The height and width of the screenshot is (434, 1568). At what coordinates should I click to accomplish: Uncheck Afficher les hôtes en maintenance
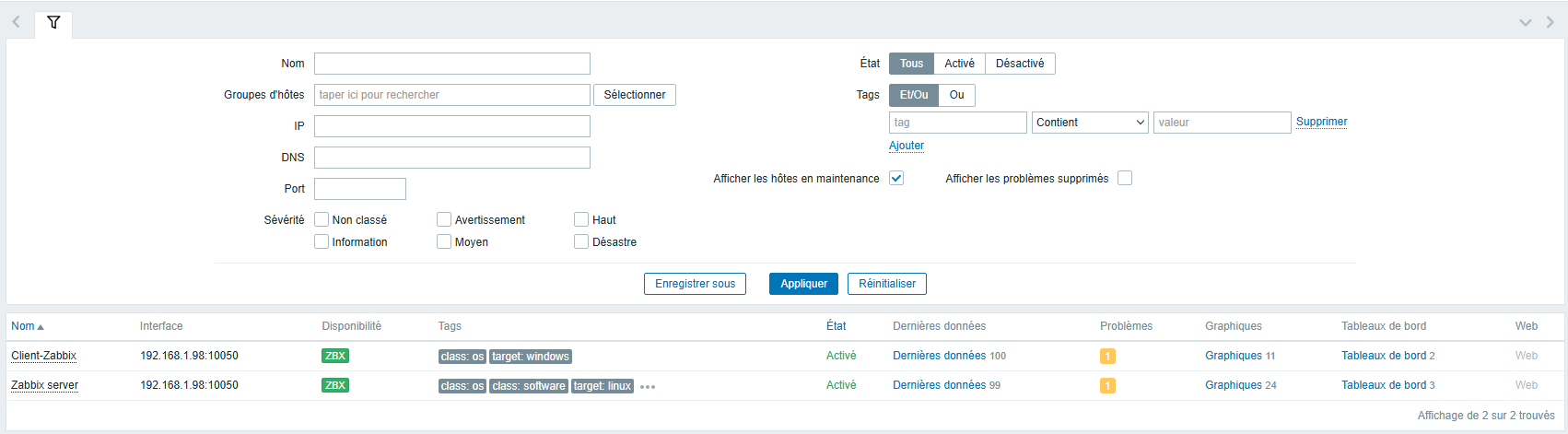[x=896, y=178]
